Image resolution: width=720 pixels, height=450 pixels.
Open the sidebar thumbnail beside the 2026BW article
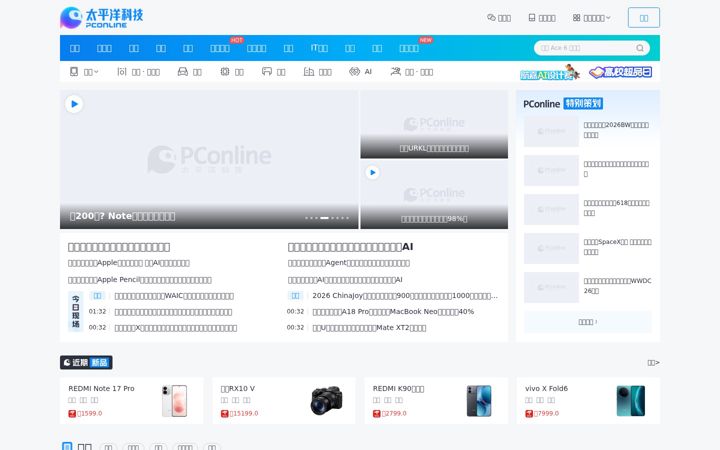pos(551,132)
